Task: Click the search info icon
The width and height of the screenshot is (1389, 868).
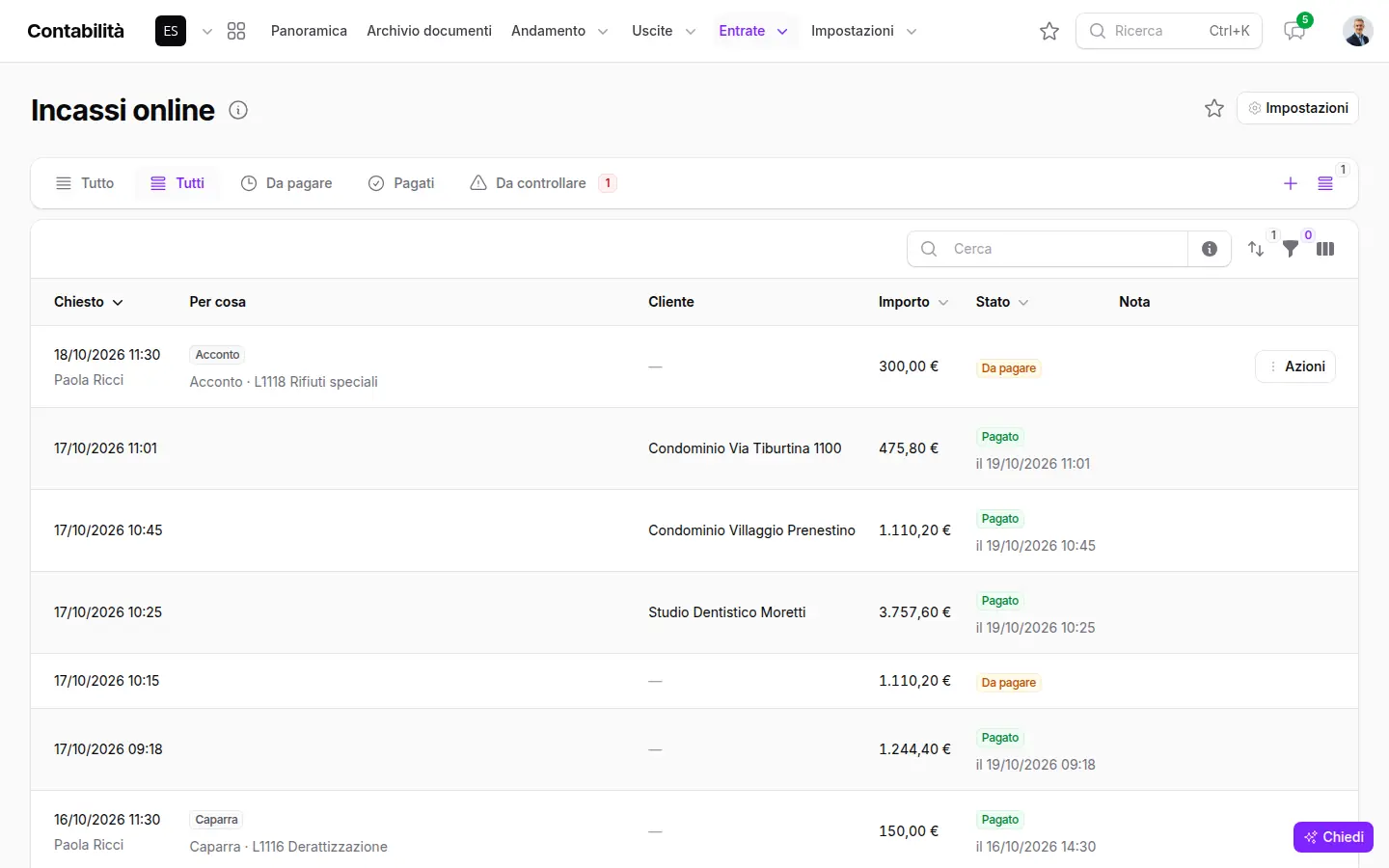Action: [1210, 249]
